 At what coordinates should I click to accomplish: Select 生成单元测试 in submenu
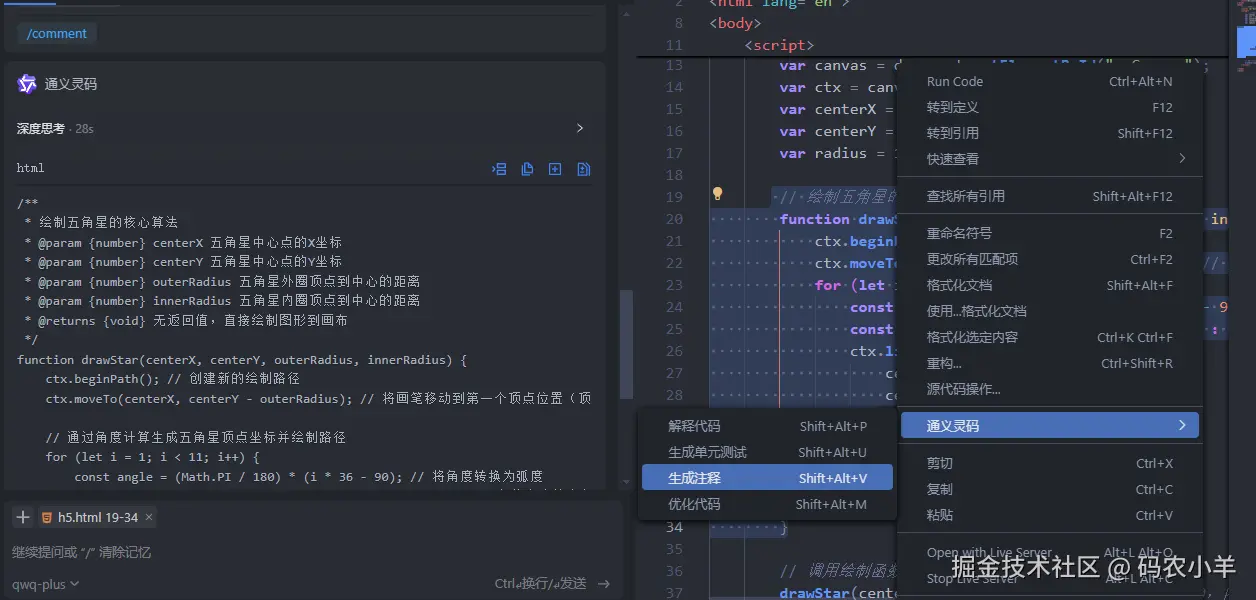click(767, 452)
